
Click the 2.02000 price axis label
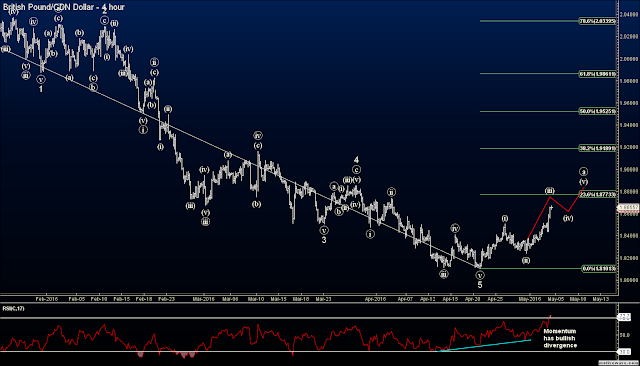click(x=629, y=37)
